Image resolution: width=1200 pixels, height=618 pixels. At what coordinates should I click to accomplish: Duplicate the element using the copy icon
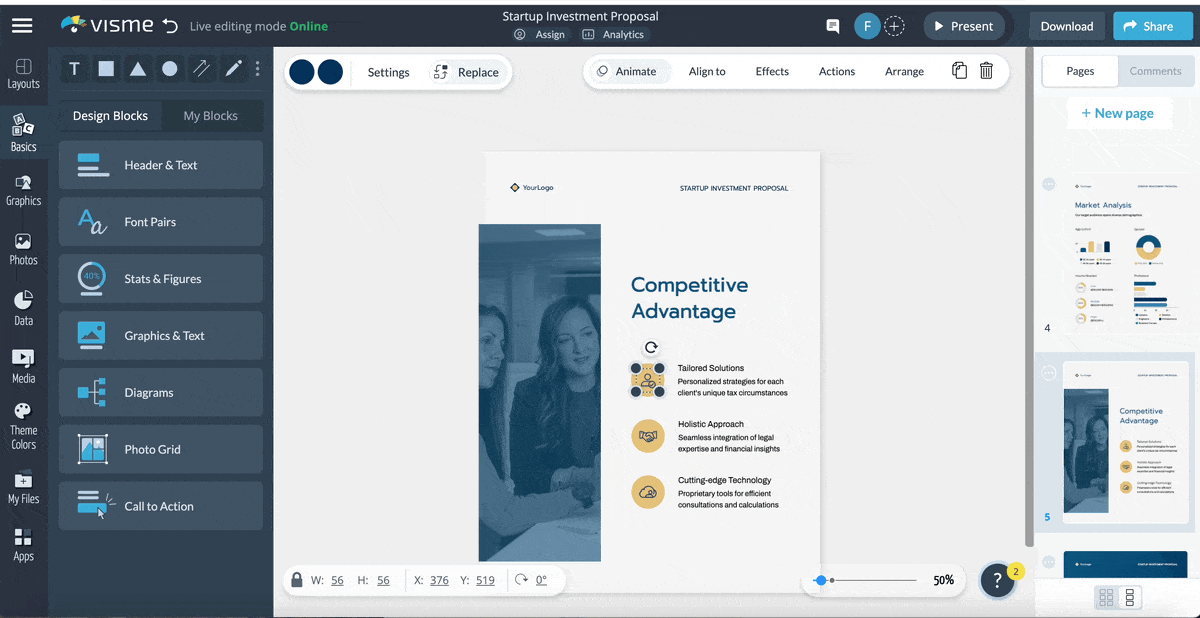pos(958,71)
